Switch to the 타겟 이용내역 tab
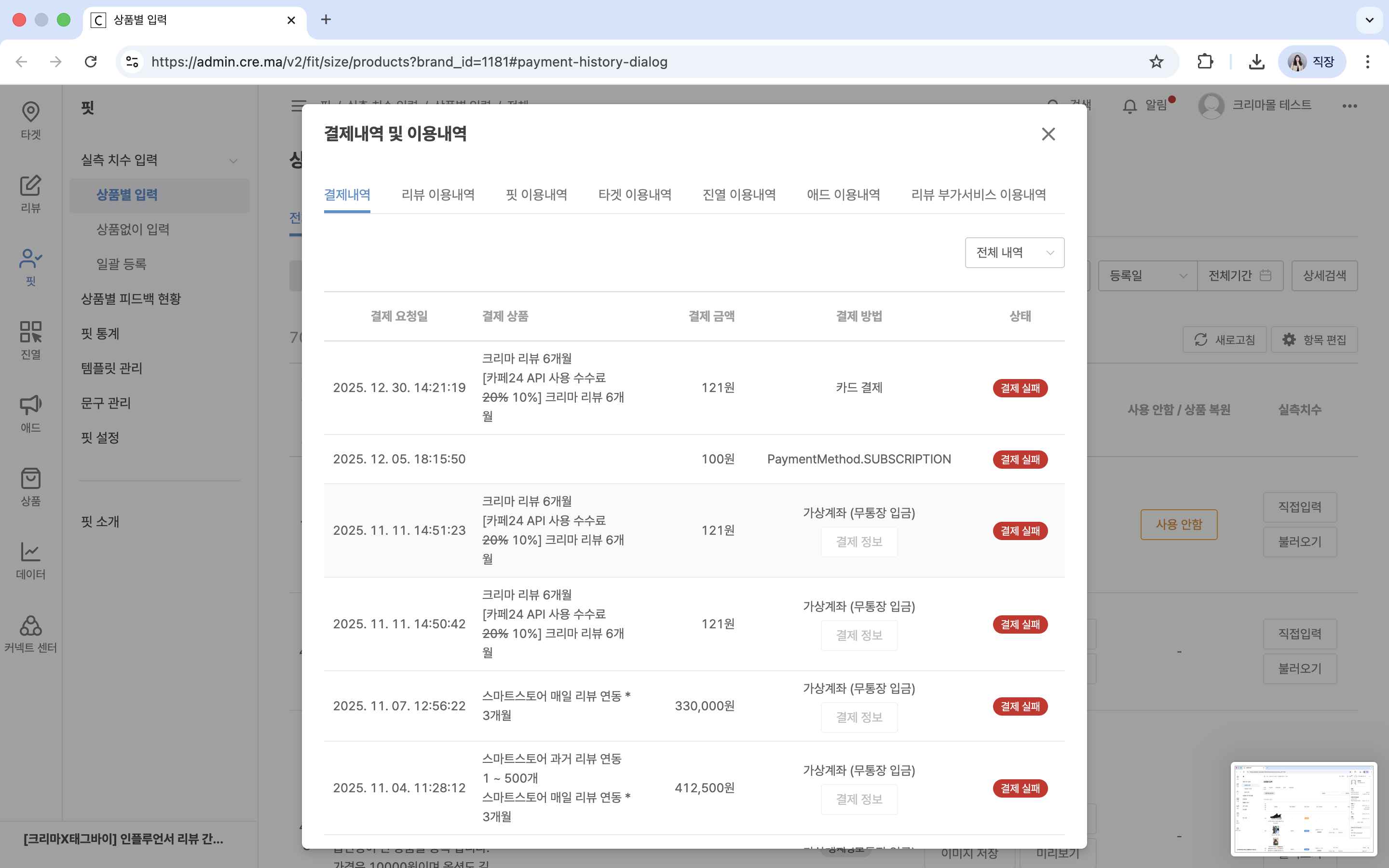 (634, 194)
